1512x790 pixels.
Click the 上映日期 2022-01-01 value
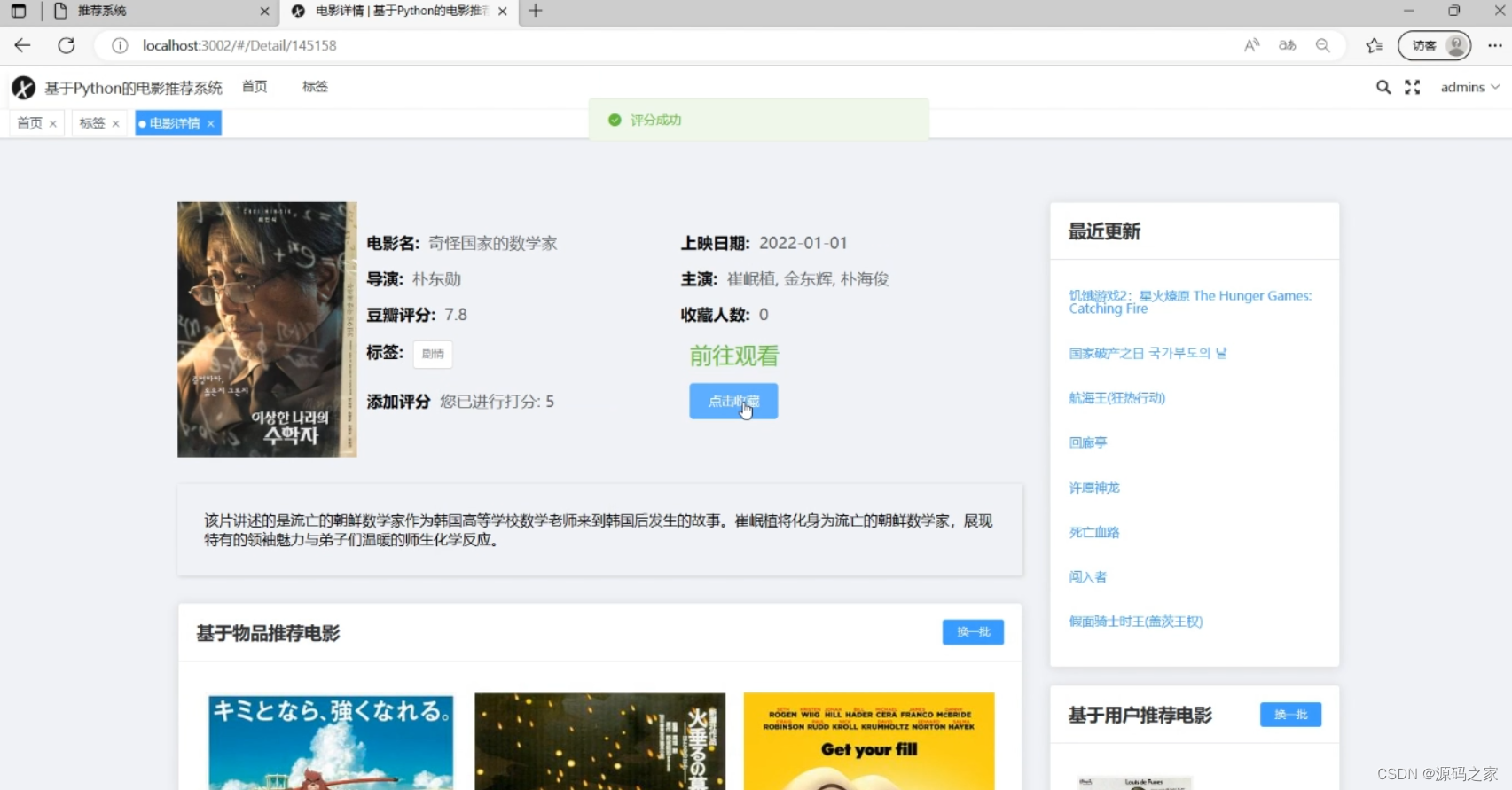click(803, 243)
